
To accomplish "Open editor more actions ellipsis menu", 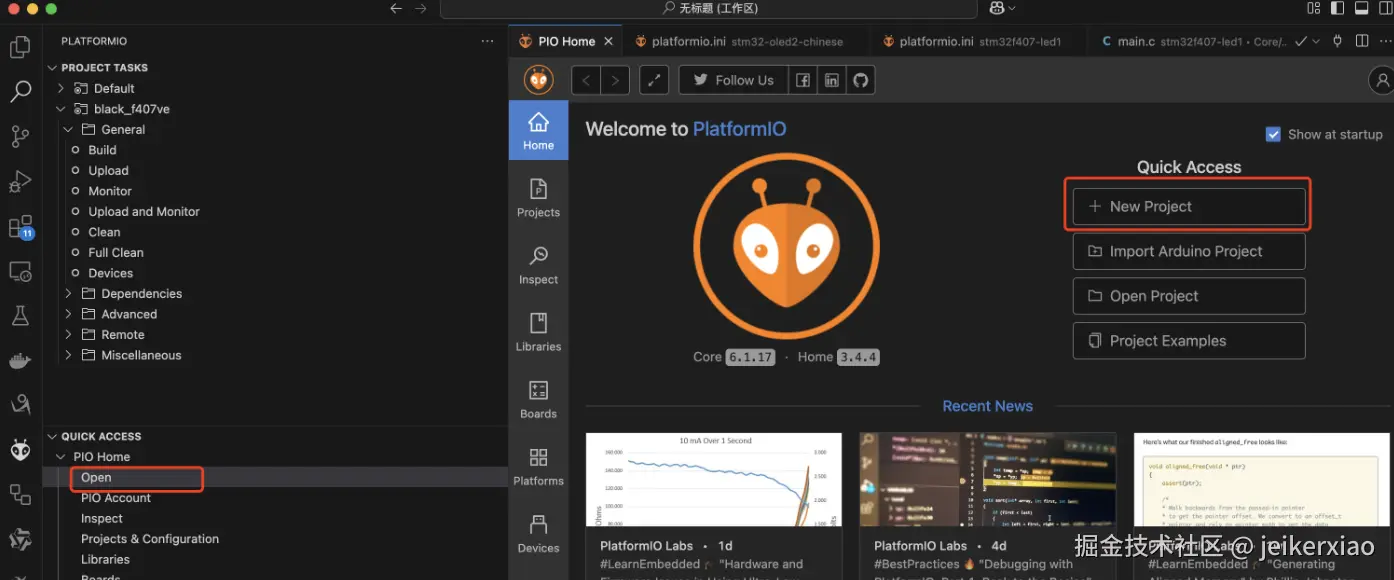I will [x=1385, y=41].
